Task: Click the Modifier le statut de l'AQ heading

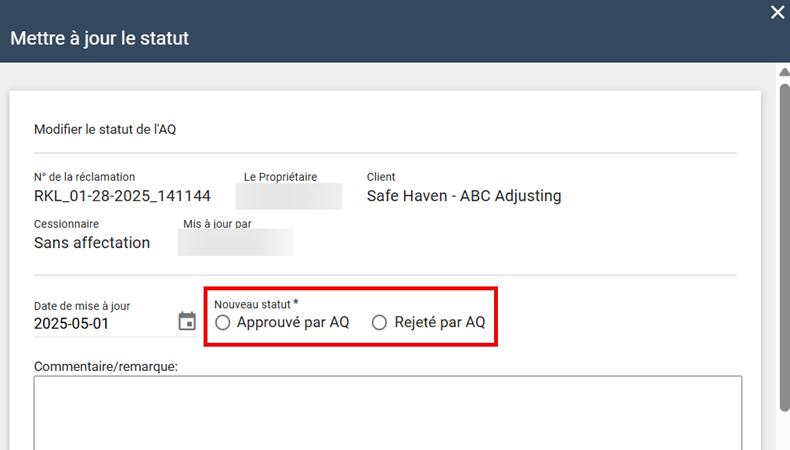Action: (105, 130)
